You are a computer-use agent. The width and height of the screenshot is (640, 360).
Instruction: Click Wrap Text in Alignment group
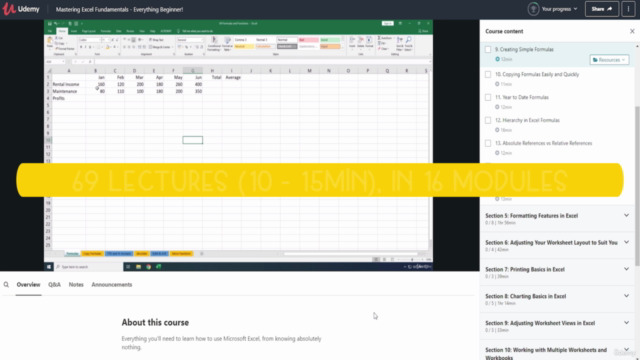pyautogui.click(x=157, y=40)
